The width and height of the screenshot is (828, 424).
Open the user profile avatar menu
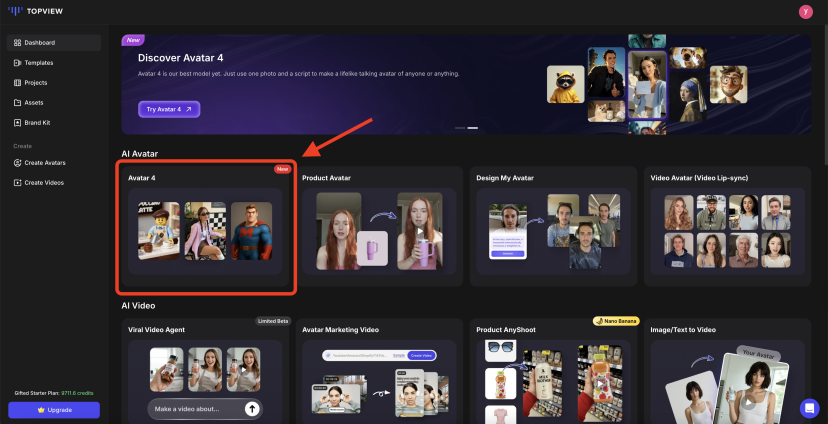806,11
